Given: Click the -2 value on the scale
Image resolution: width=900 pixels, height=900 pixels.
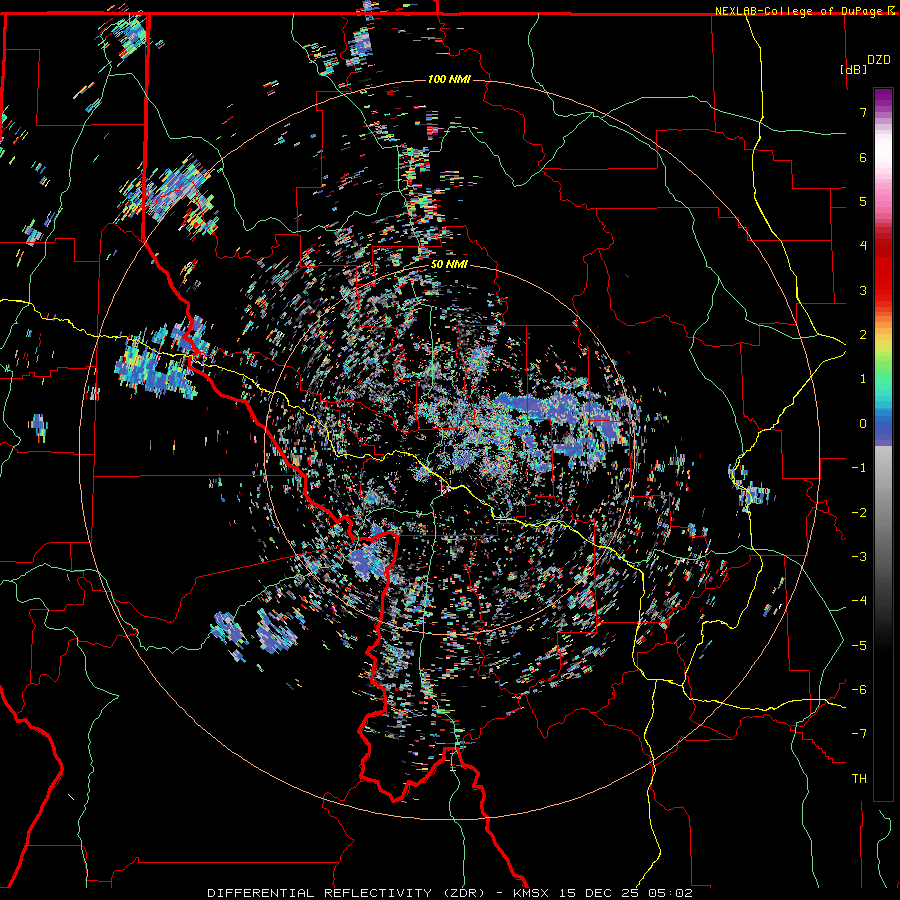Looking at the screenshot, I should 859,513.
